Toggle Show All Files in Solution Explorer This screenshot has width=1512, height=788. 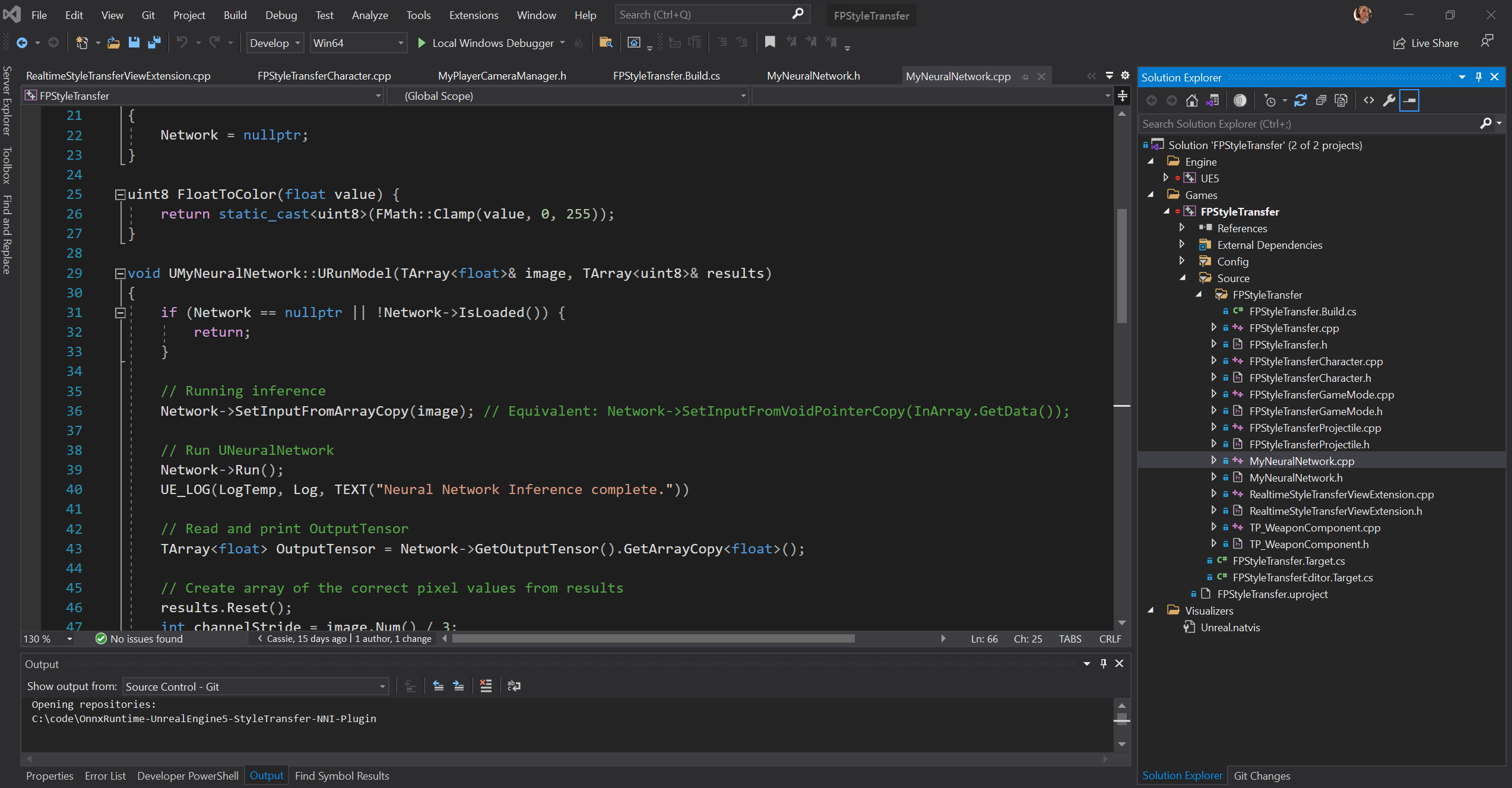[x=1341, y=100]
